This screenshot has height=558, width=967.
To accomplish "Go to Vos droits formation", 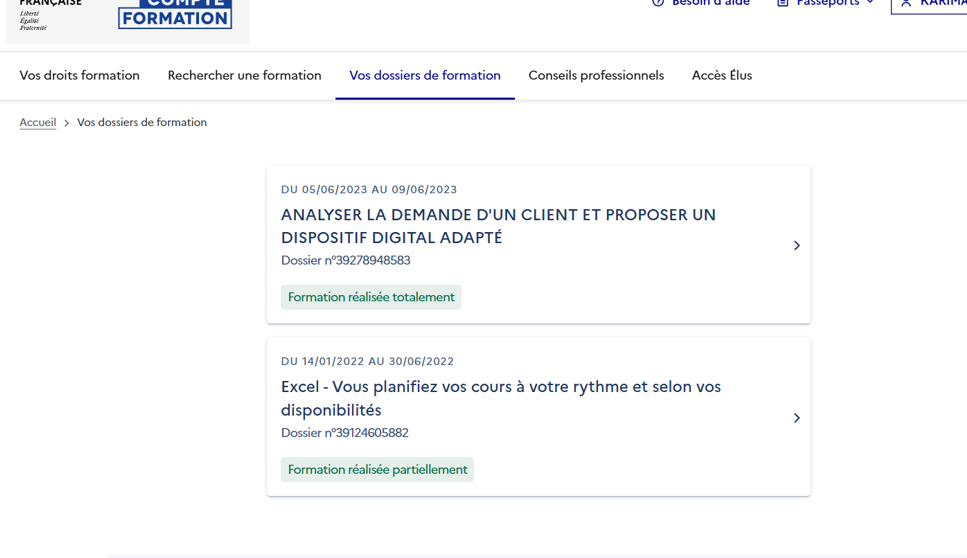I will point(80,75).
